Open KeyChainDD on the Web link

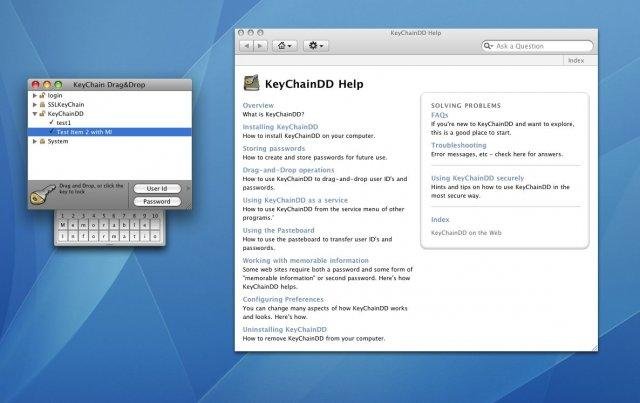466,233
